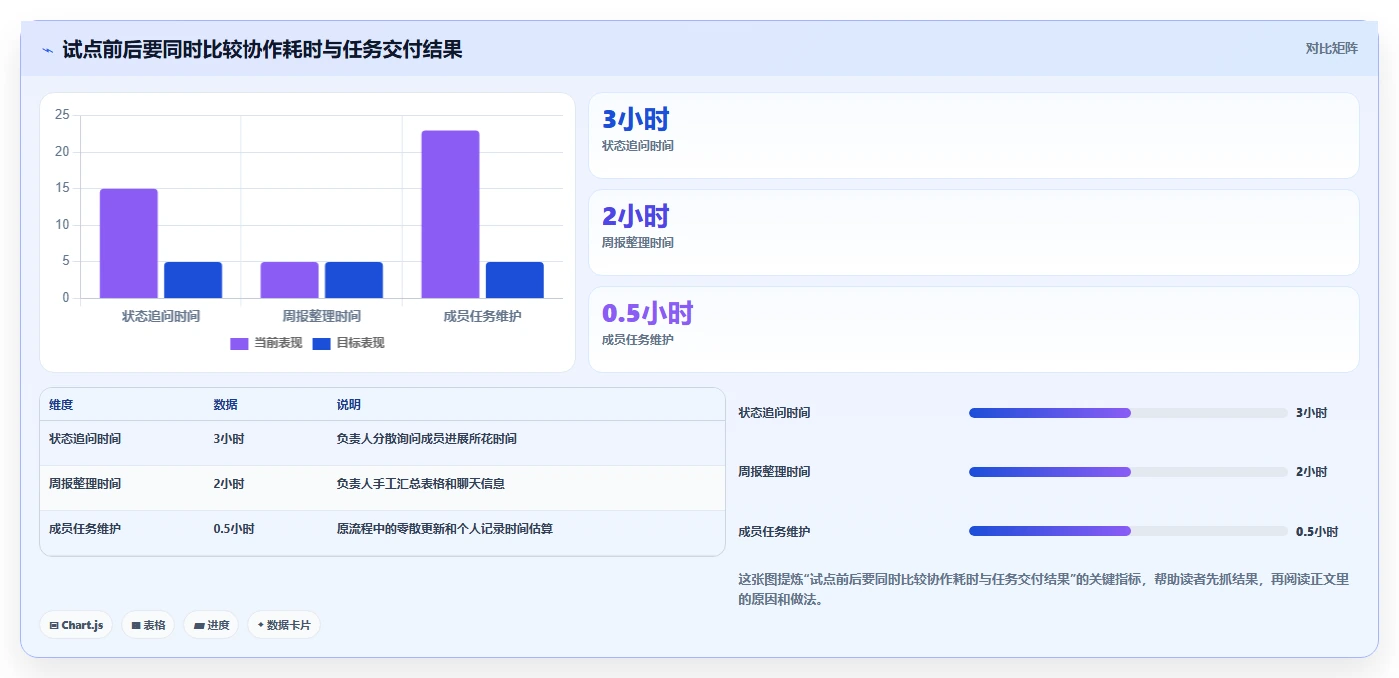The image size is (1399, 678).
Task: Click the Chart.js tag chip
Action: pyautogui.click(x=76, y=625)
